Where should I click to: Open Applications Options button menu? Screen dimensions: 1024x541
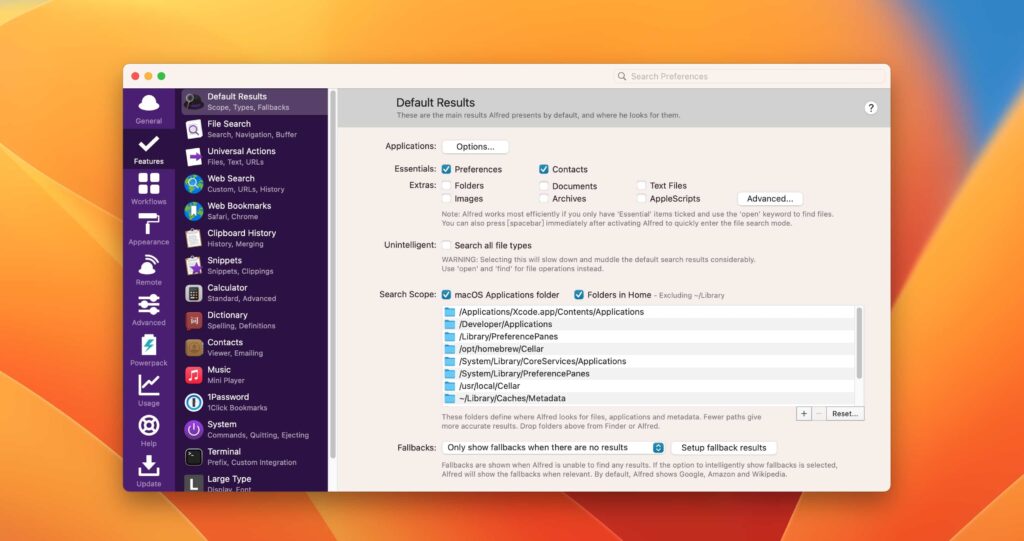tap(475, 147)
